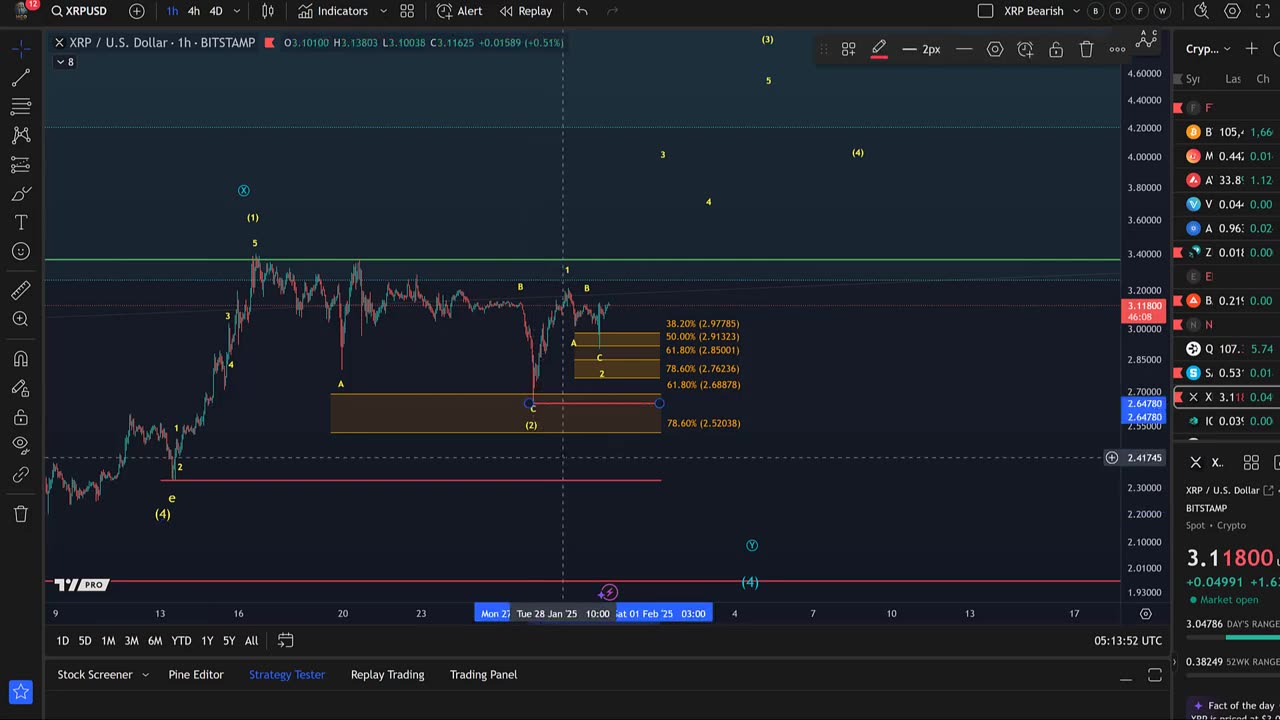Open the Pine Editor tab

[196, 675]
